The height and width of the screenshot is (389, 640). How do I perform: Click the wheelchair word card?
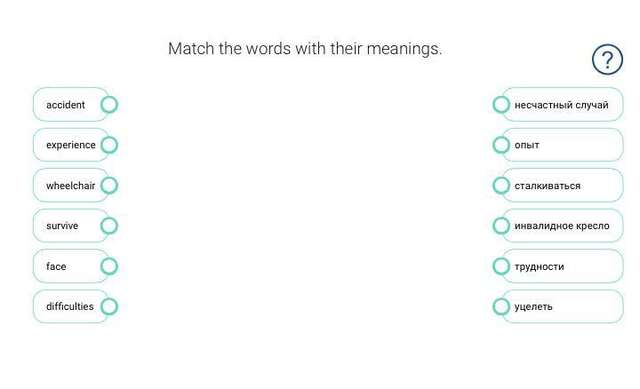click(x=70, y=185)
